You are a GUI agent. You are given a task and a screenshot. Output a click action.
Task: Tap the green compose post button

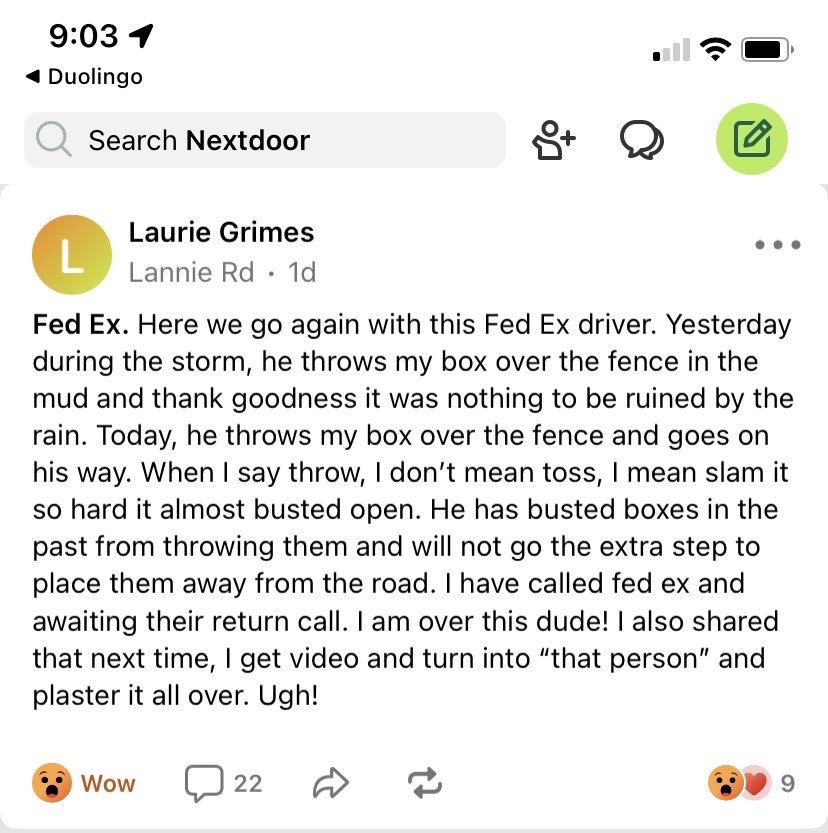tap(752, 140)
